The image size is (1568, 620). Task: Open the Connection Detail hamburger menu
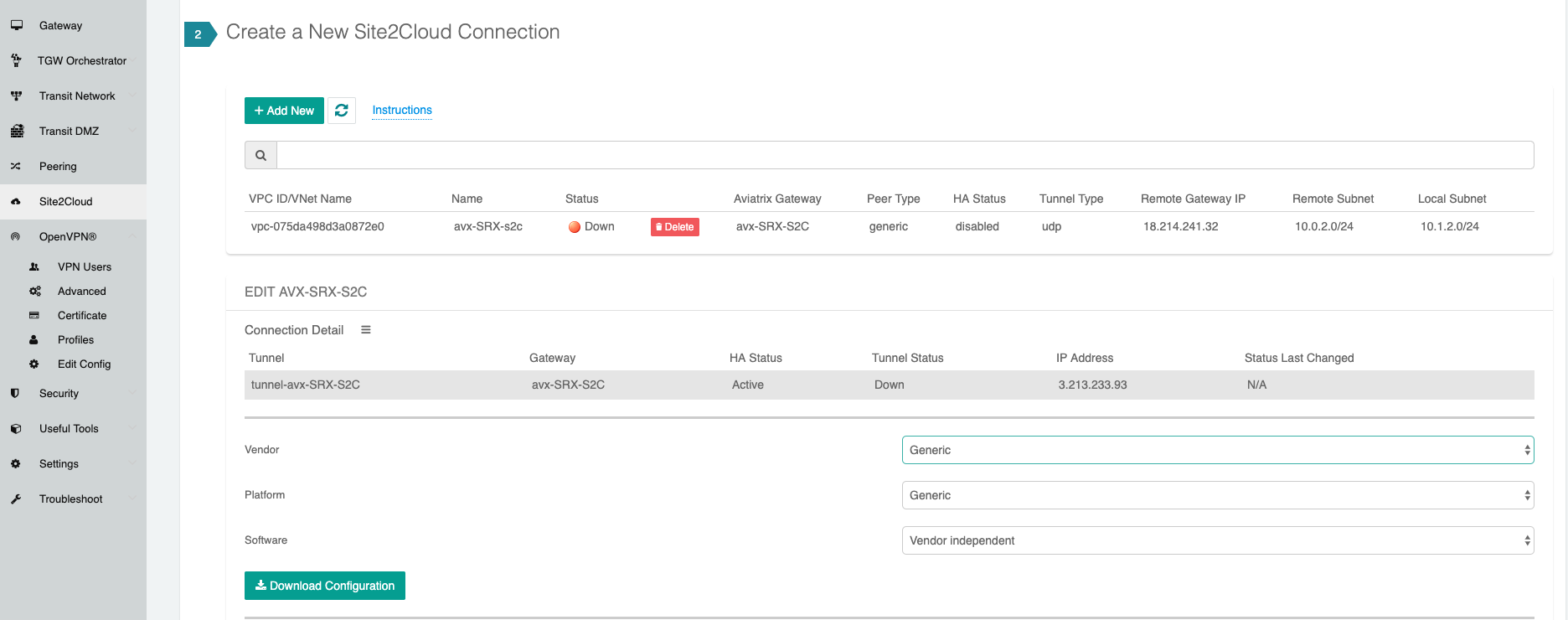tap(366, 330)
